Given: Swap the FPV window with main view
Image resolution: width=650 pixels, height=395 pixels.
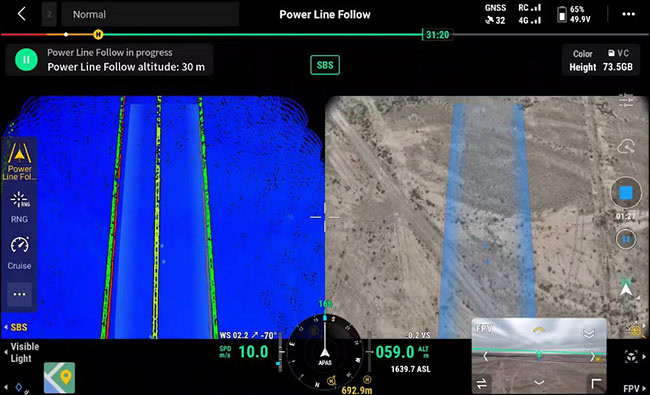Looking at the screenshot, I should tap(482, 384).
